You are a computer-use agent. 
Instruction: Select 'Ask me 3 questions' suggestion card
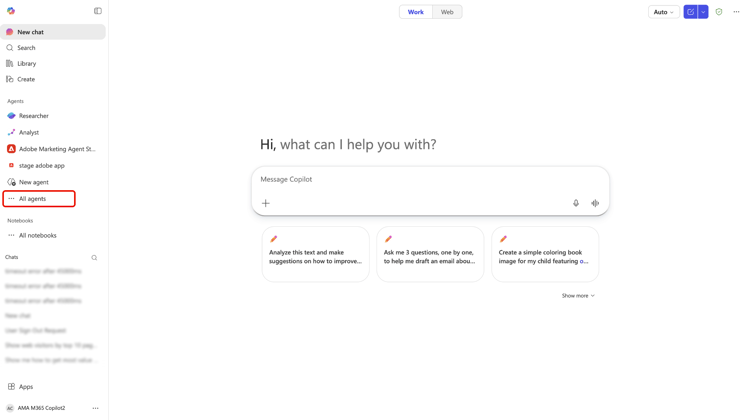click(x=430, y=254)
